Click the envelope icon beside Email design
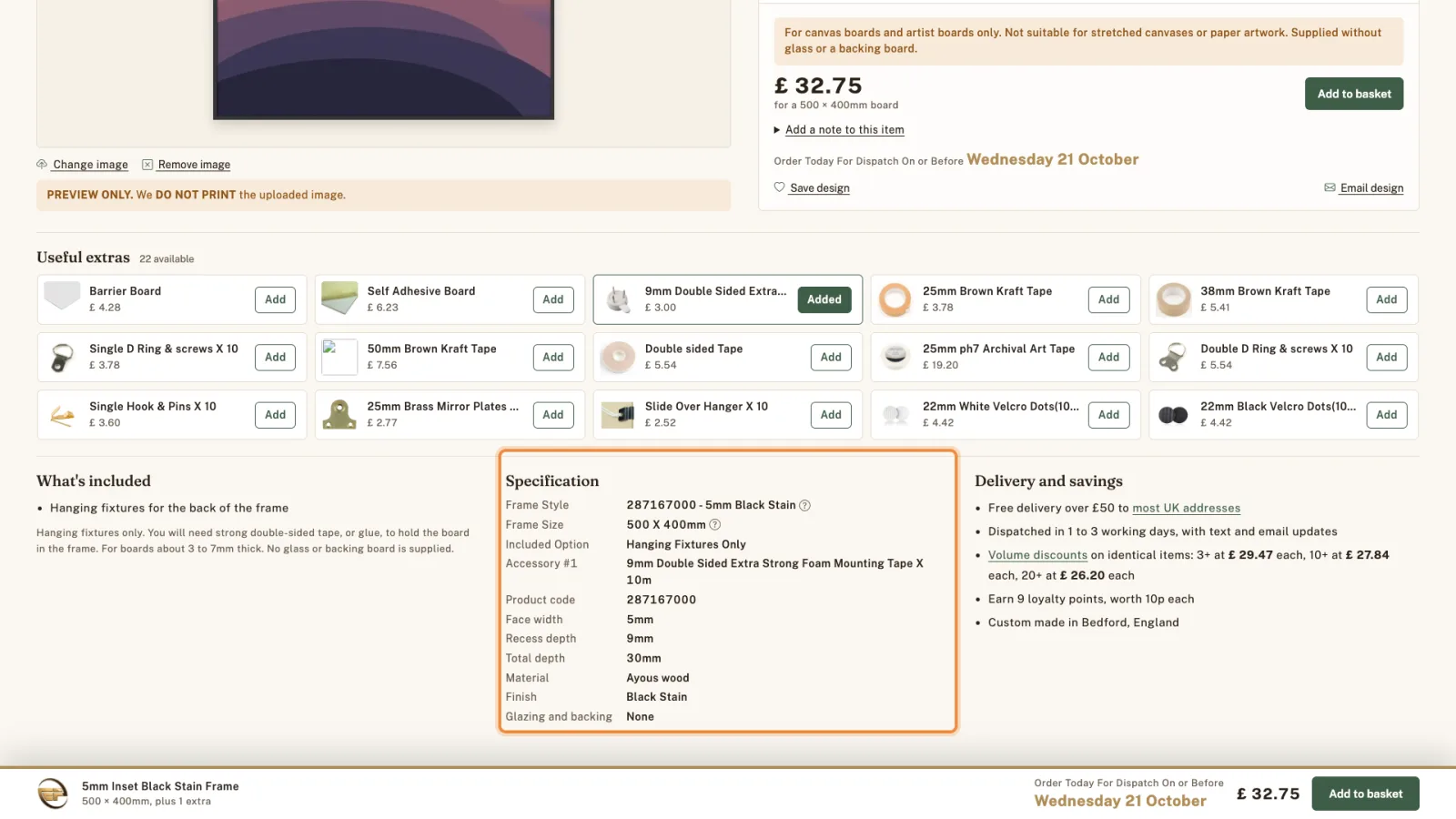 coord(1330,187)
